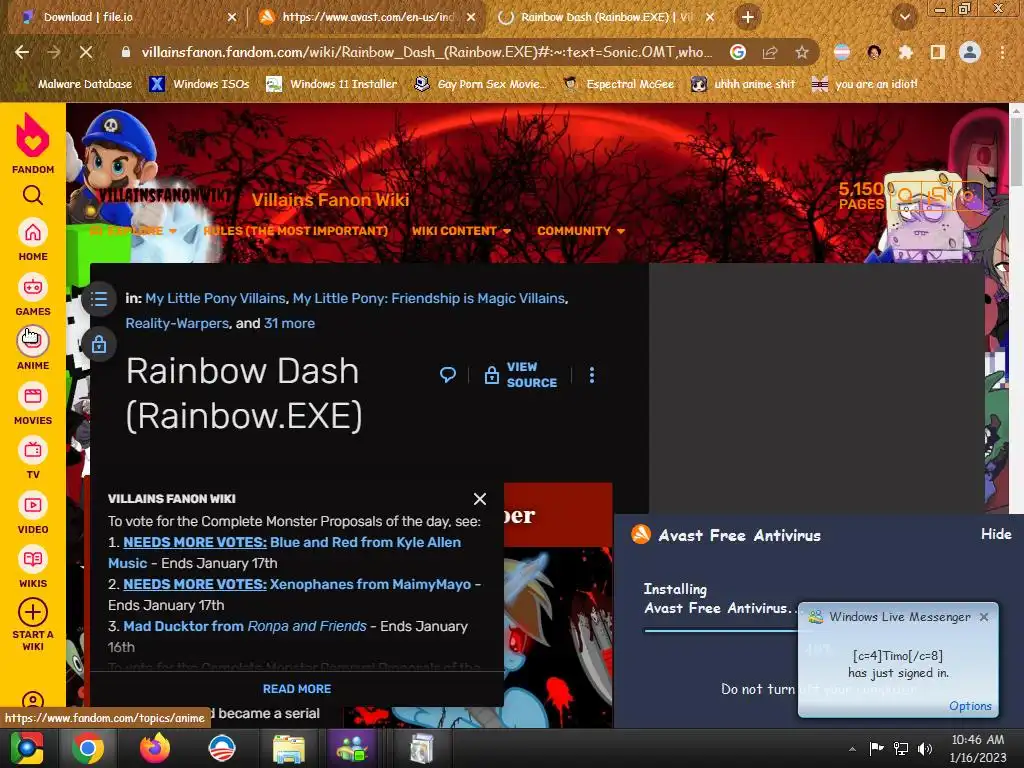Open the article comments bubble icon
Image resolution: width=1024 pixels, height=768 pixels.
447,375
